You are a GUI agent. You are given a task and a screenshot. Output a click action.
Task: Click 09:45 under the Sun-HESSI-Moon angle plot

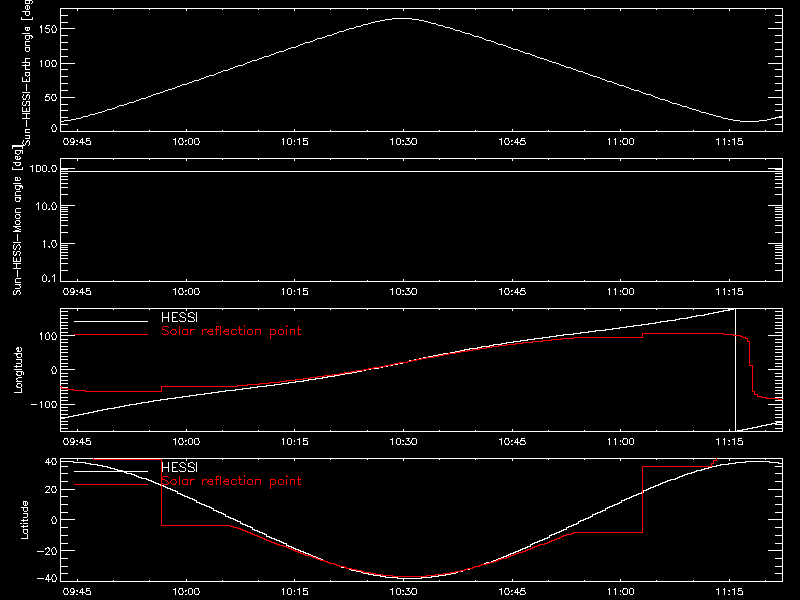(77, 292)
